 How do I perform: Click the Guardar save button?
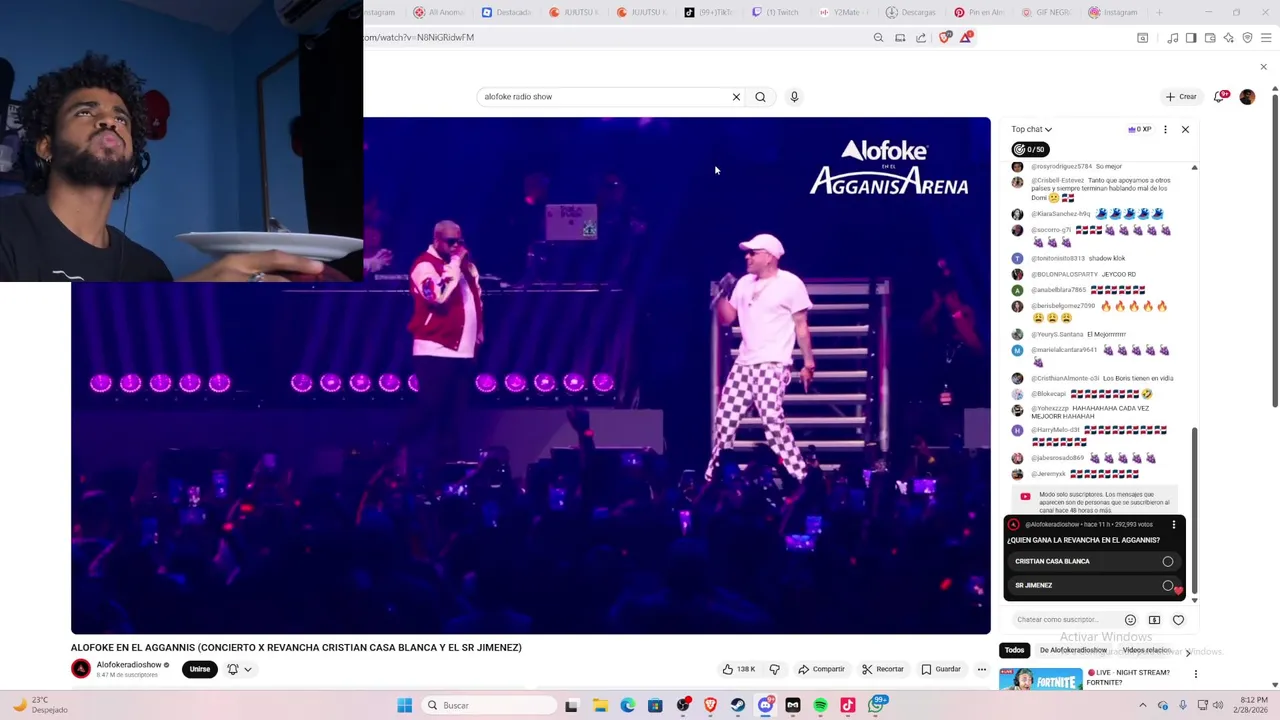(941, 669)
